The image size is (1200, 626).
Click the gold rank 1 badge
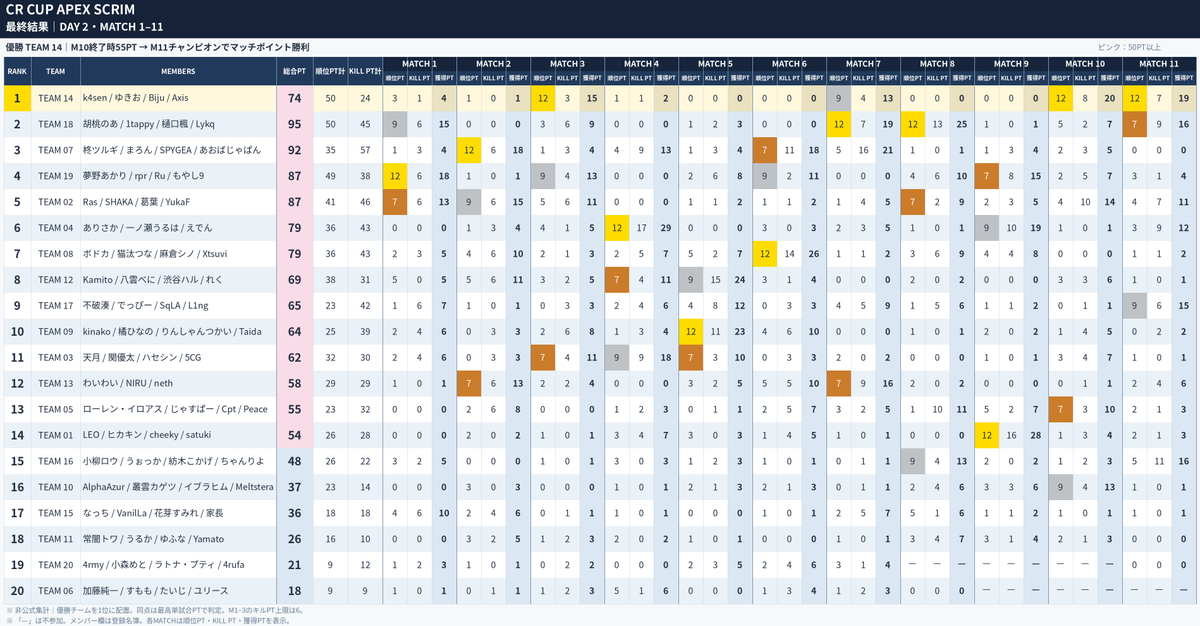[x=17, y=98]
